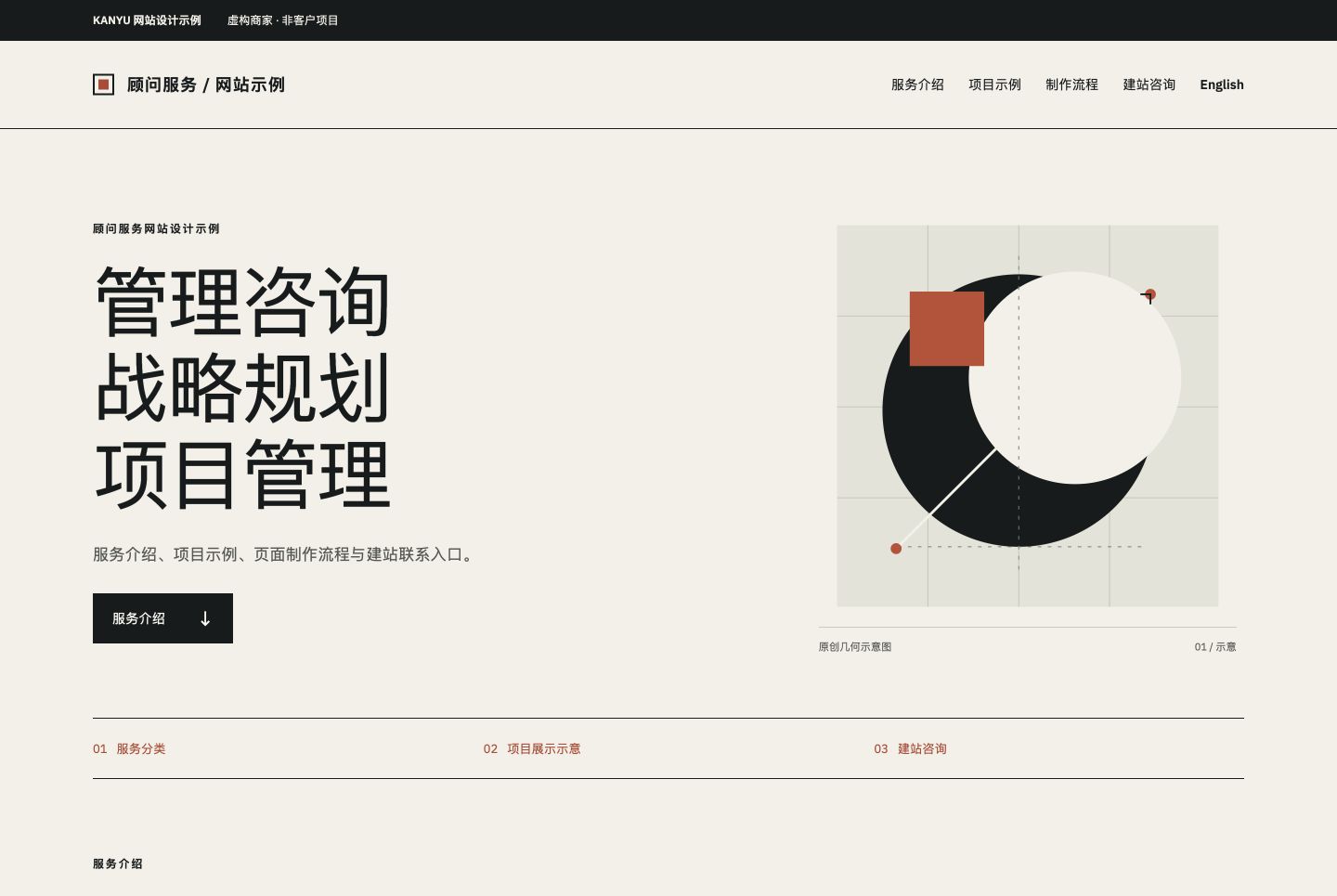Click the 虚构商家 · 非客户项目 notice text
The height and width of the screenshot is (896, 1337).
[x=283, y=20]
